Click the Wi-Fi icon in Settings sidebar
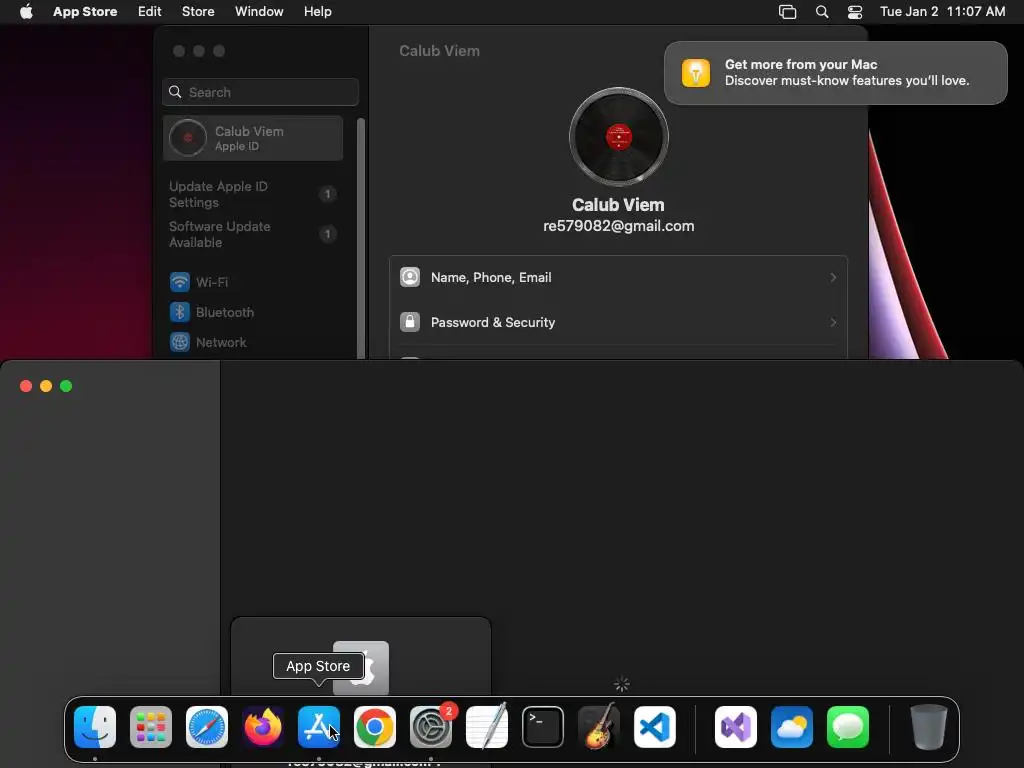 coord(180,282)
